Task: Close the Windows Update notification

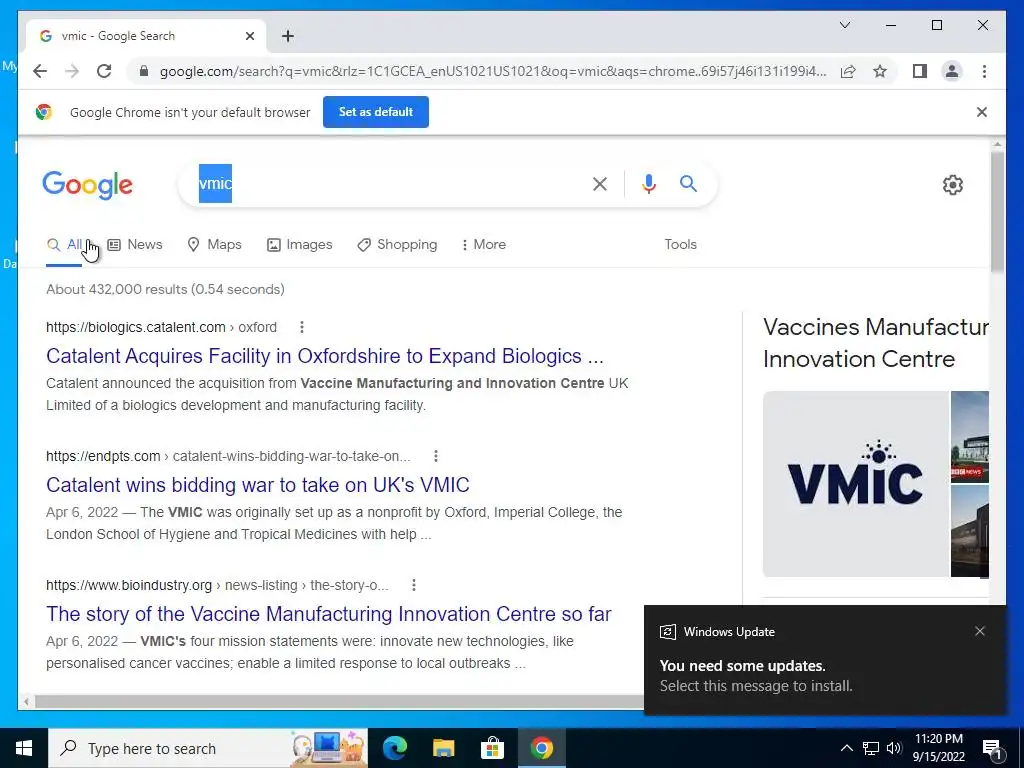Action: point(980,631)
